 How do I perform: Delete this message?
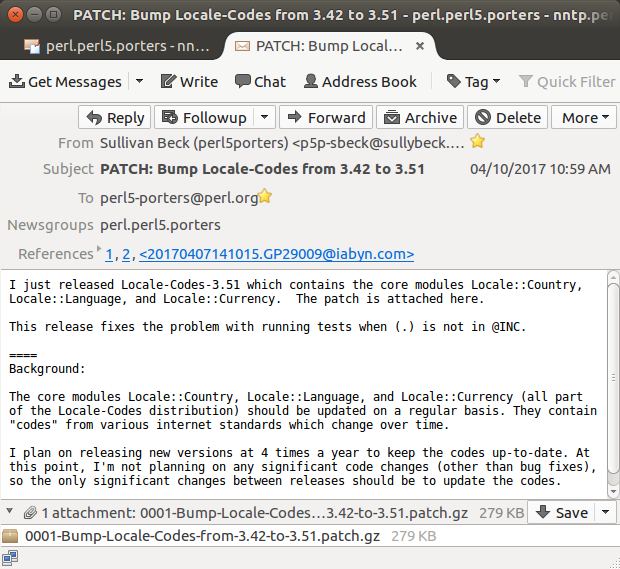point(507,118)
